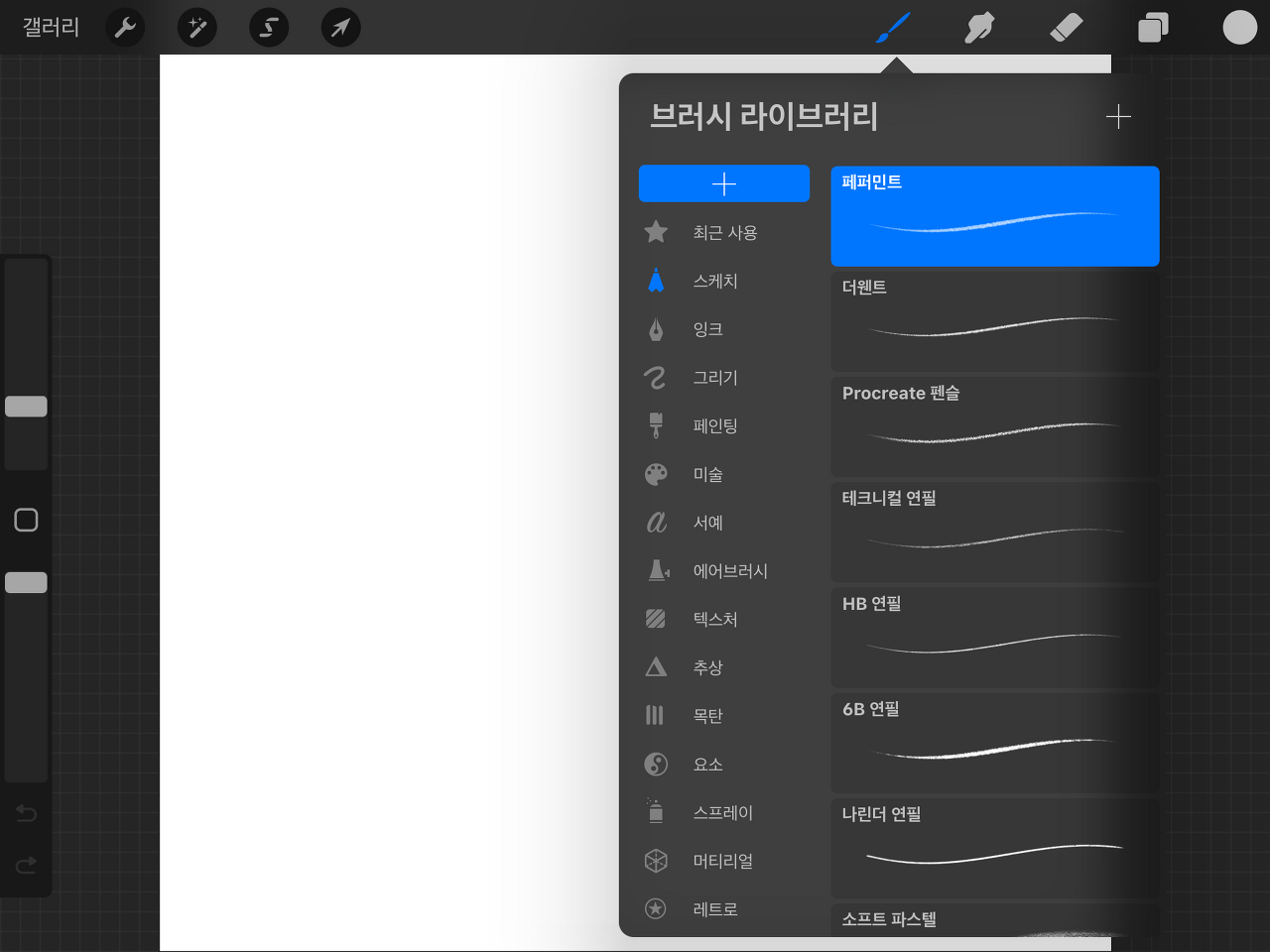Select the 테크니컬 연필 brush
The width and height of the screenshot is (1270, 952).
pos(995,533)
